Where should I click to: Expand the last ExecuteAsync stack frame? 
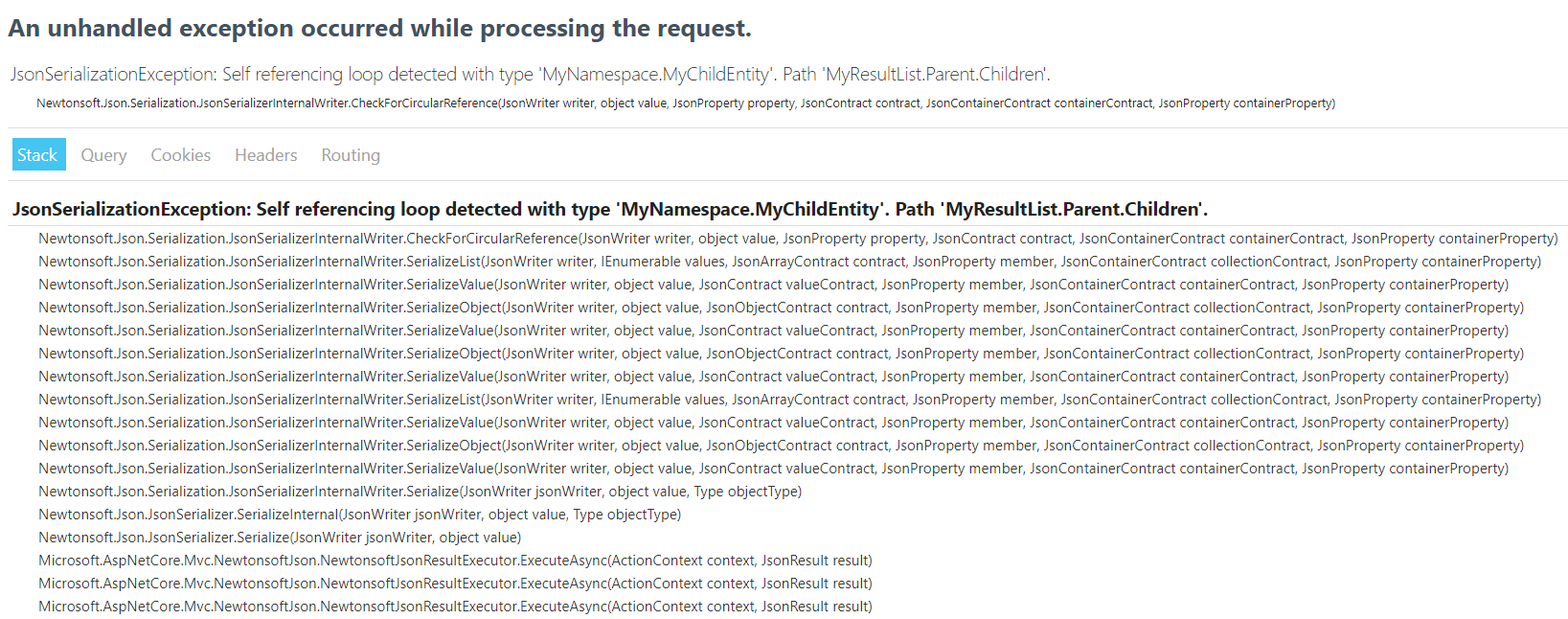(454, 607)
